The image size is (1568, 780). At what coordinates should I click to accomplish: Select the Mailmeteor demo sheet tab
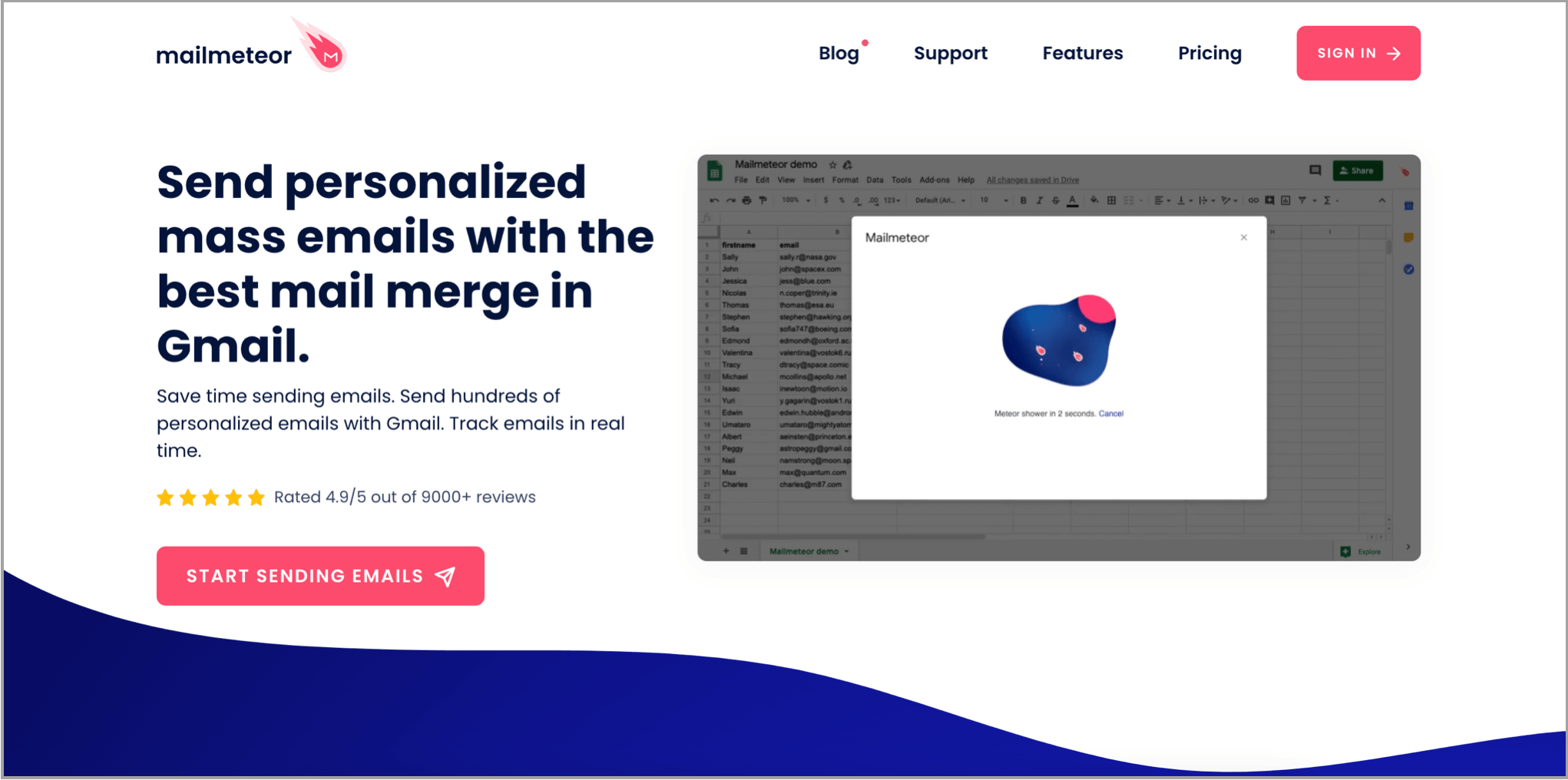pyautogui.click(x=808, y=551)
